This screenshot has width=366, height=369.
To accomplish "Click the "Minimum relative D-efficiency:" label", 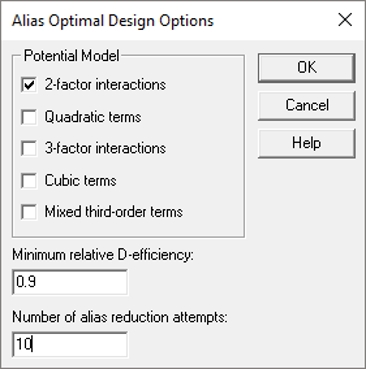I will [103, 255].
